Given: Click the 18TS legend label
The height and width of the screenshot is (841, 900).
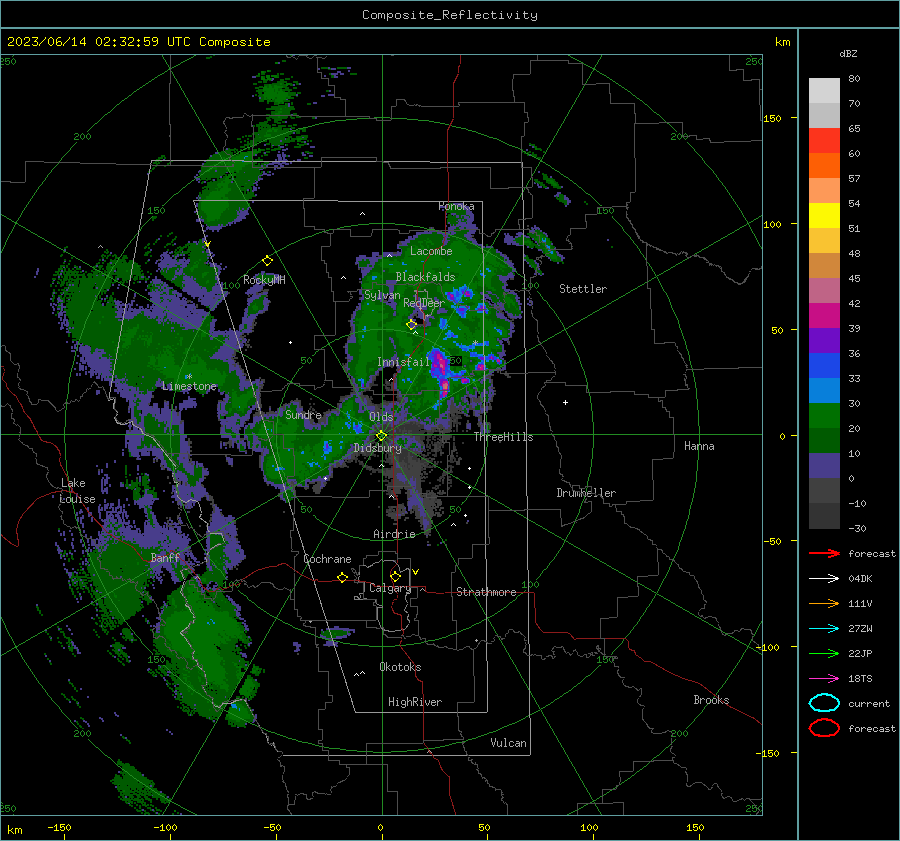Looking at the screenshot, I should coord(860,679).
